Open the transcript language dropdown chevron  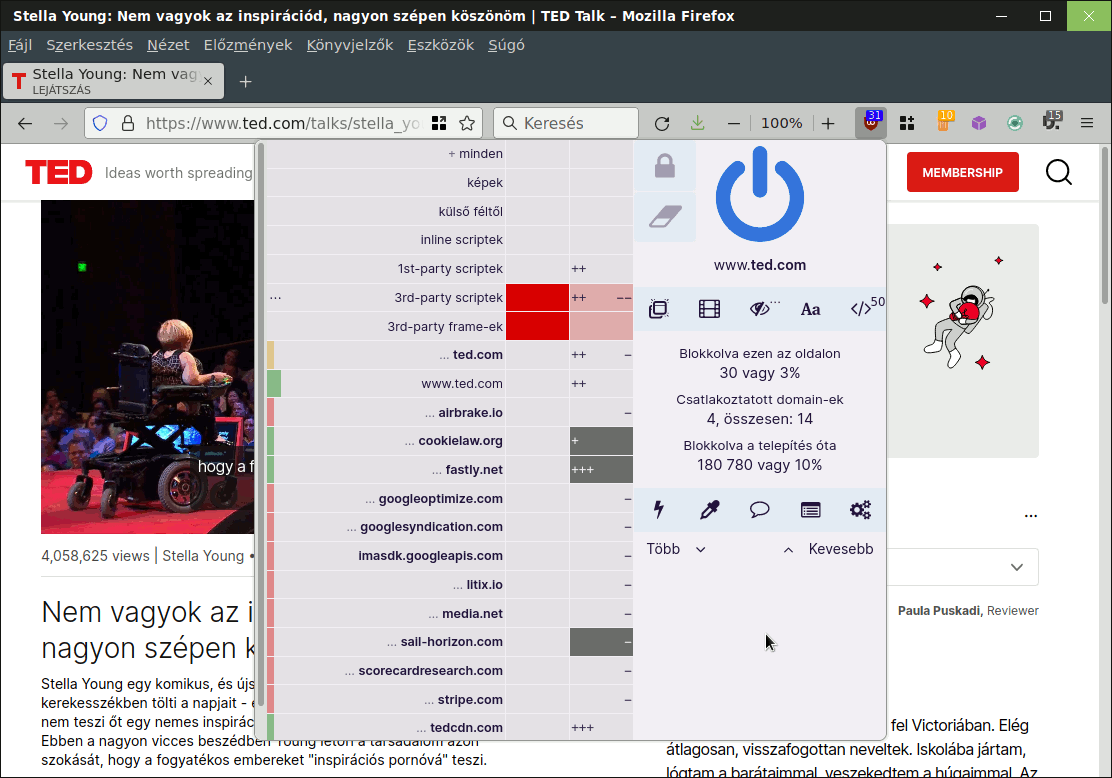pos(1016,567)
